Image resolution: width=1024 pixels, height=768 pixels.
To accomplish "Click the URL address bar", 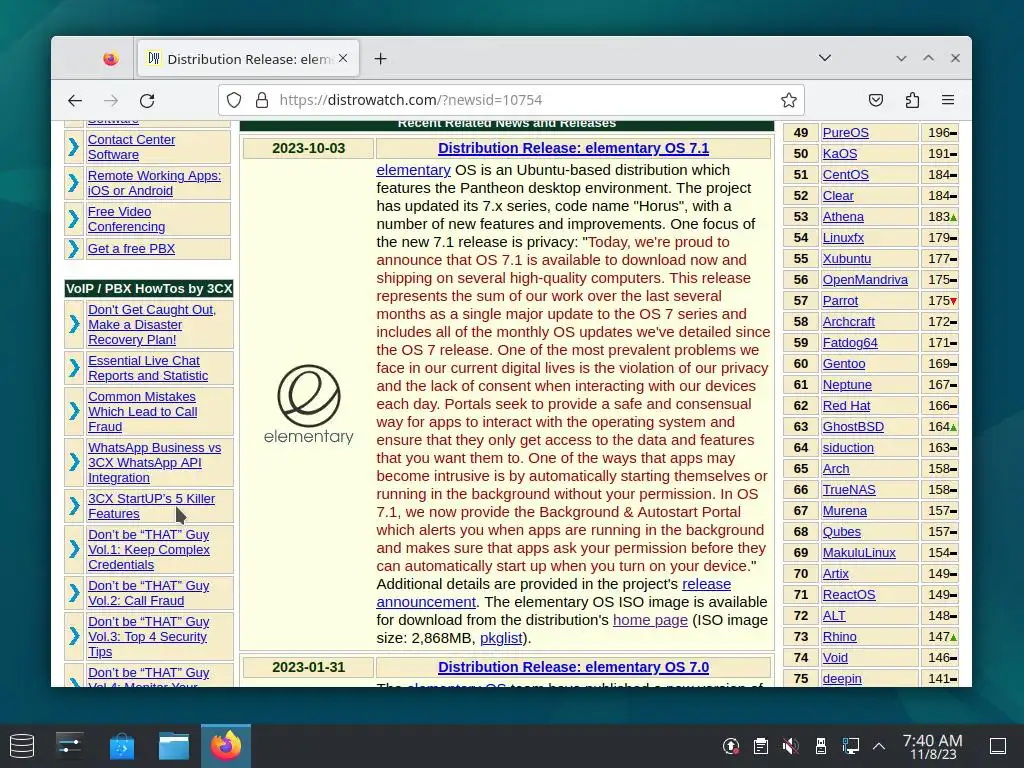I will [x=511, y=100].
